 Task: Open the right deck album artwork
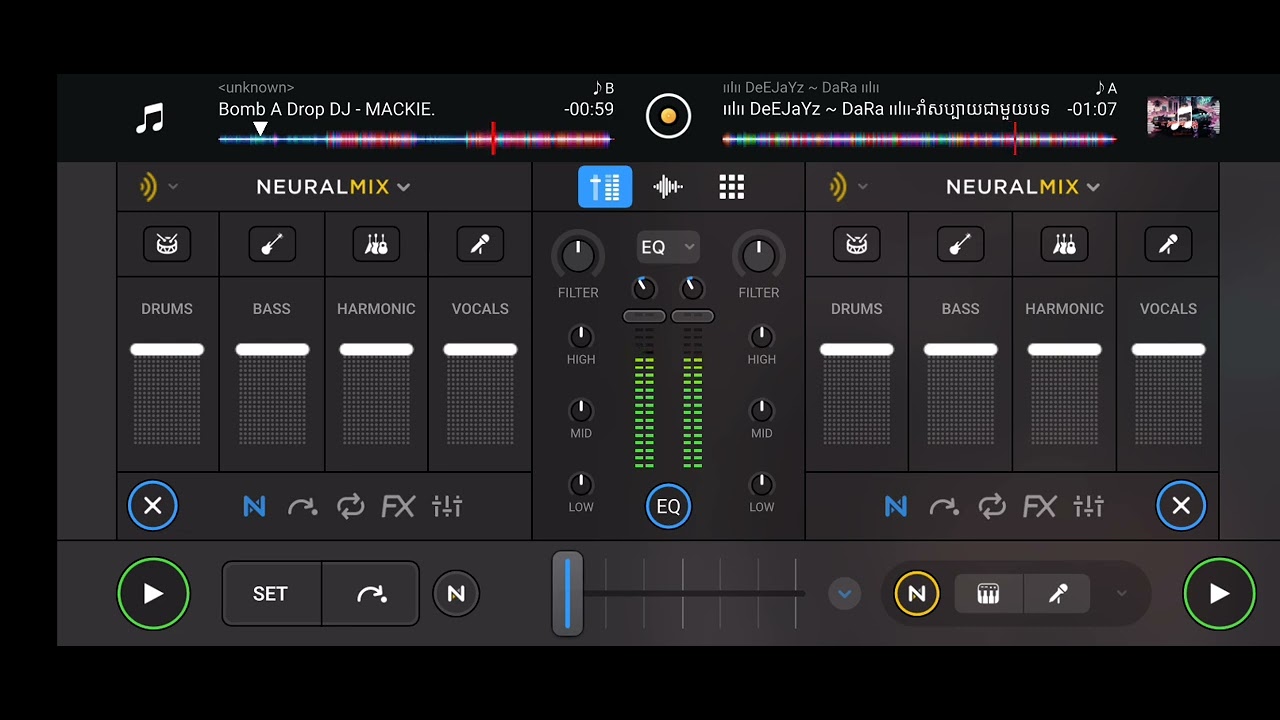[x=1183, y=116]
